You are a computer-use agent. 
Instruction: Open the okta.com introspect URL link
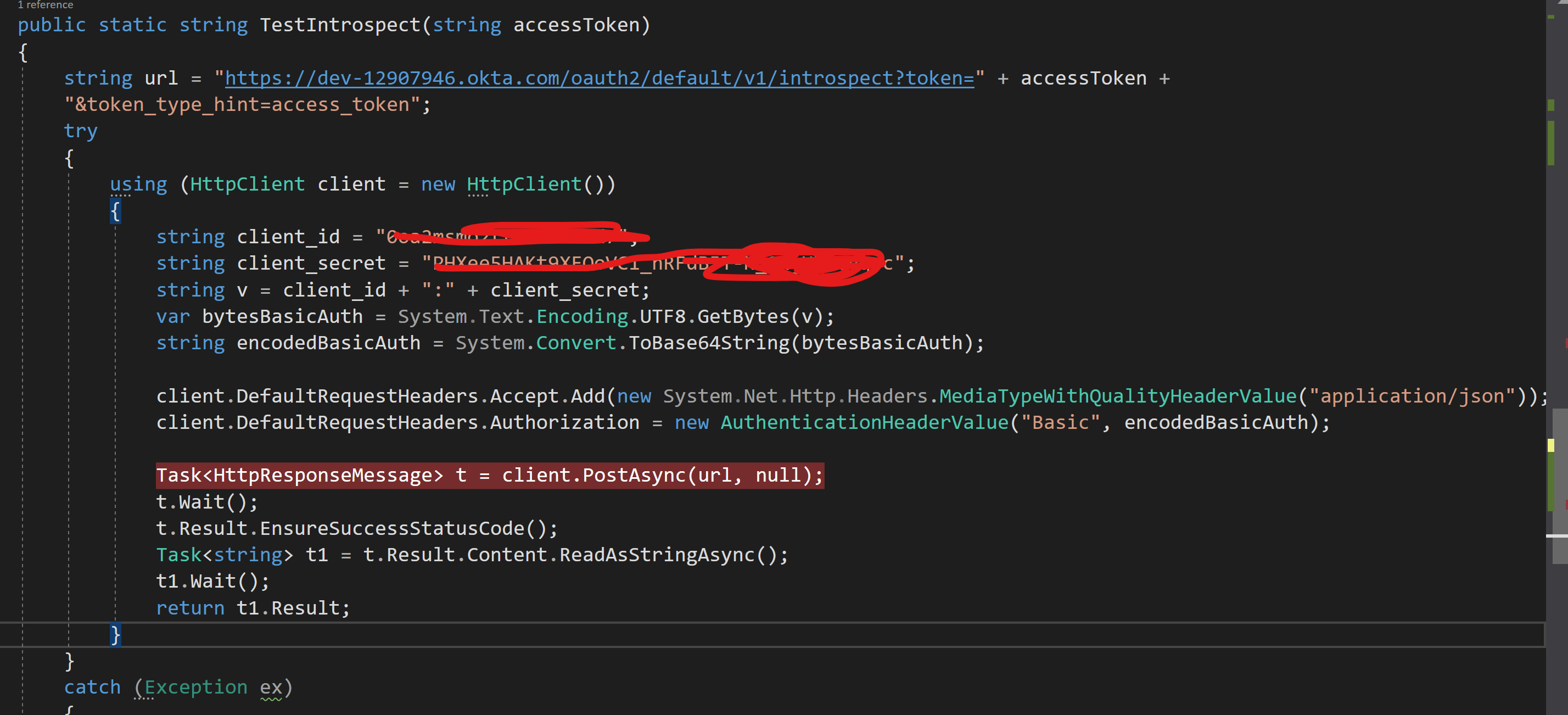[x=599, y=79]
